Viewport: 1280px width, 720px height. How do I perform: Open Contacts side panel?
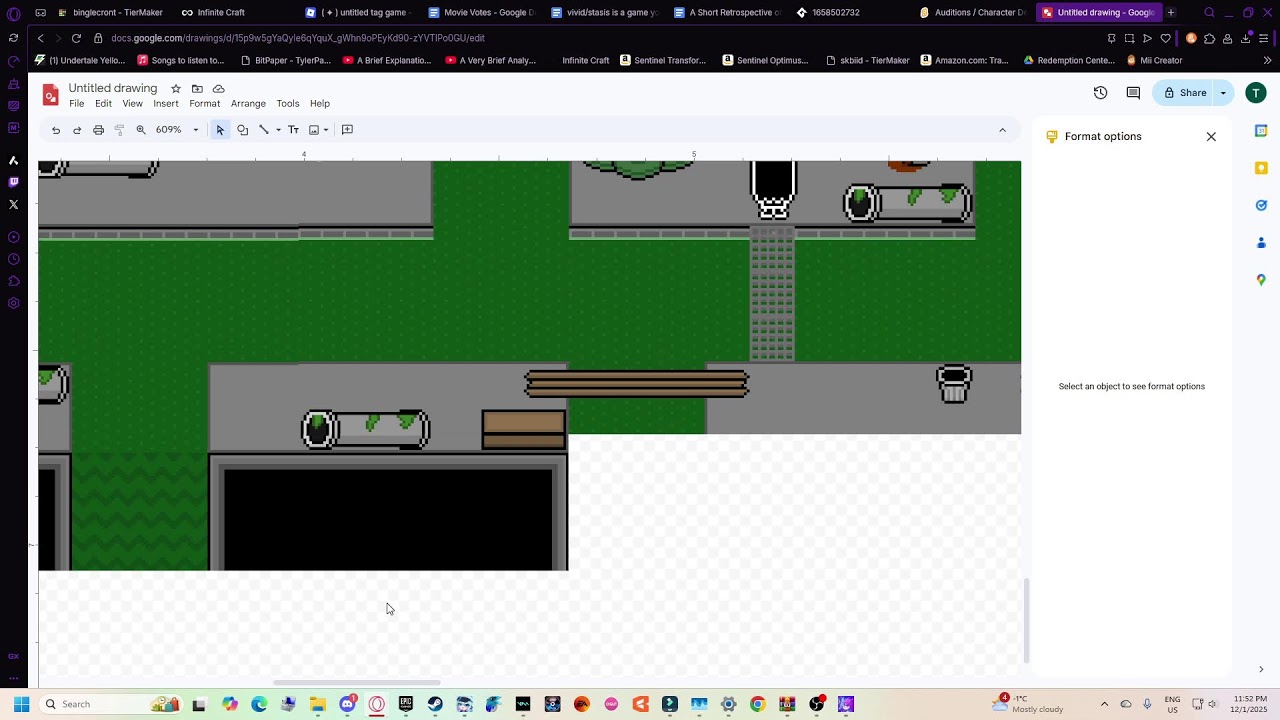(x=1261, y=243)
